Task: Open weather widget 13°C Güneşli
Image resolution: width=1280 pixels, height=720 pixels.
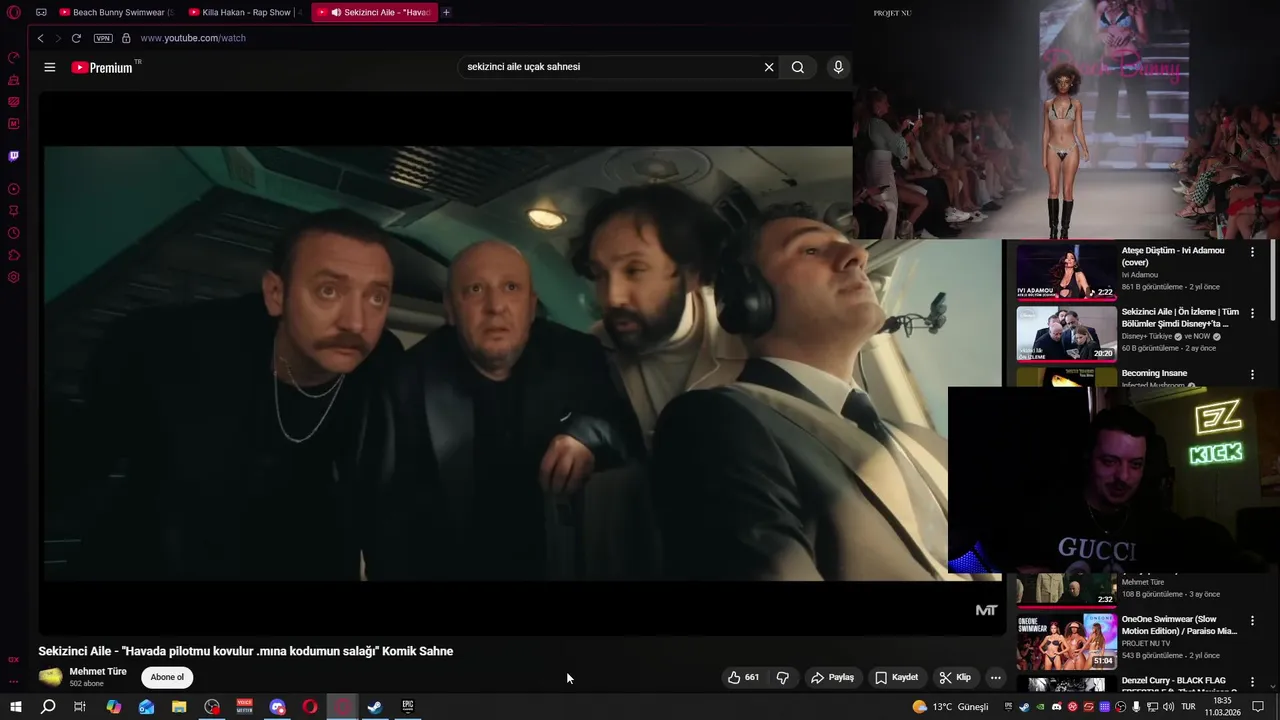Action: [x=950, y=707]
